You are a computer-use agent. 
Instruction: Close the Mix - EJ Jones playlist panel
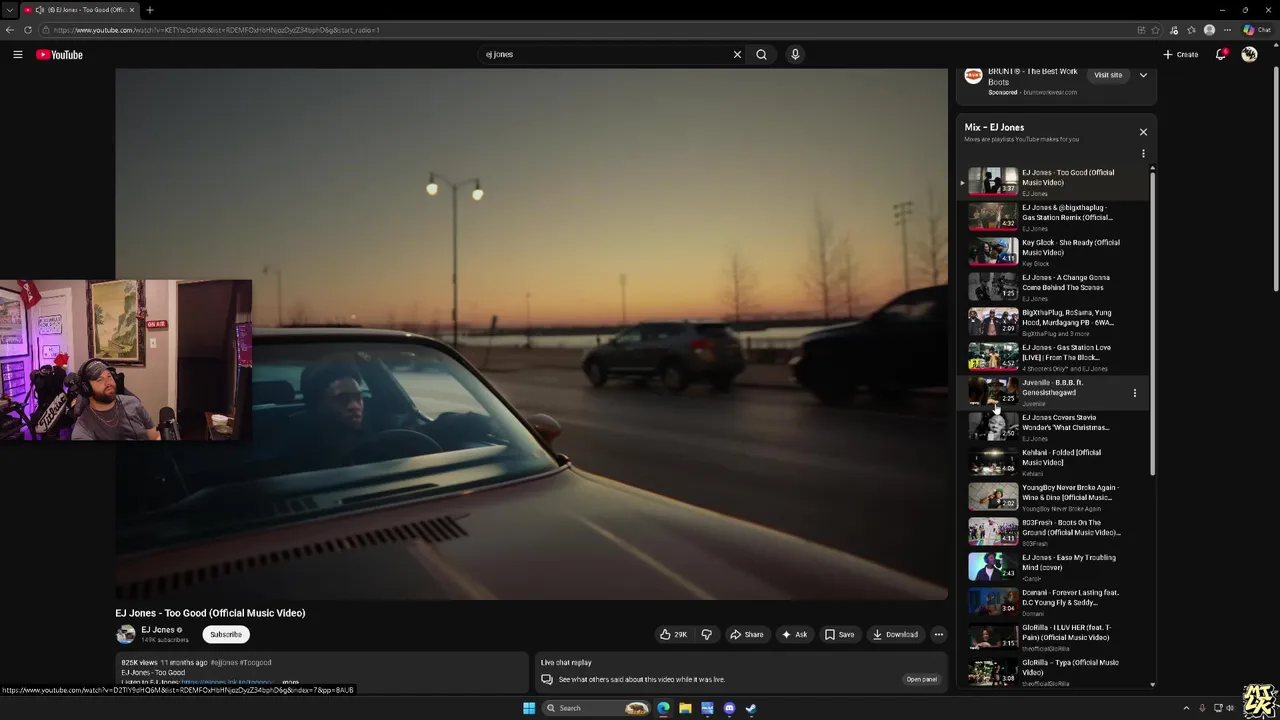1143,132
